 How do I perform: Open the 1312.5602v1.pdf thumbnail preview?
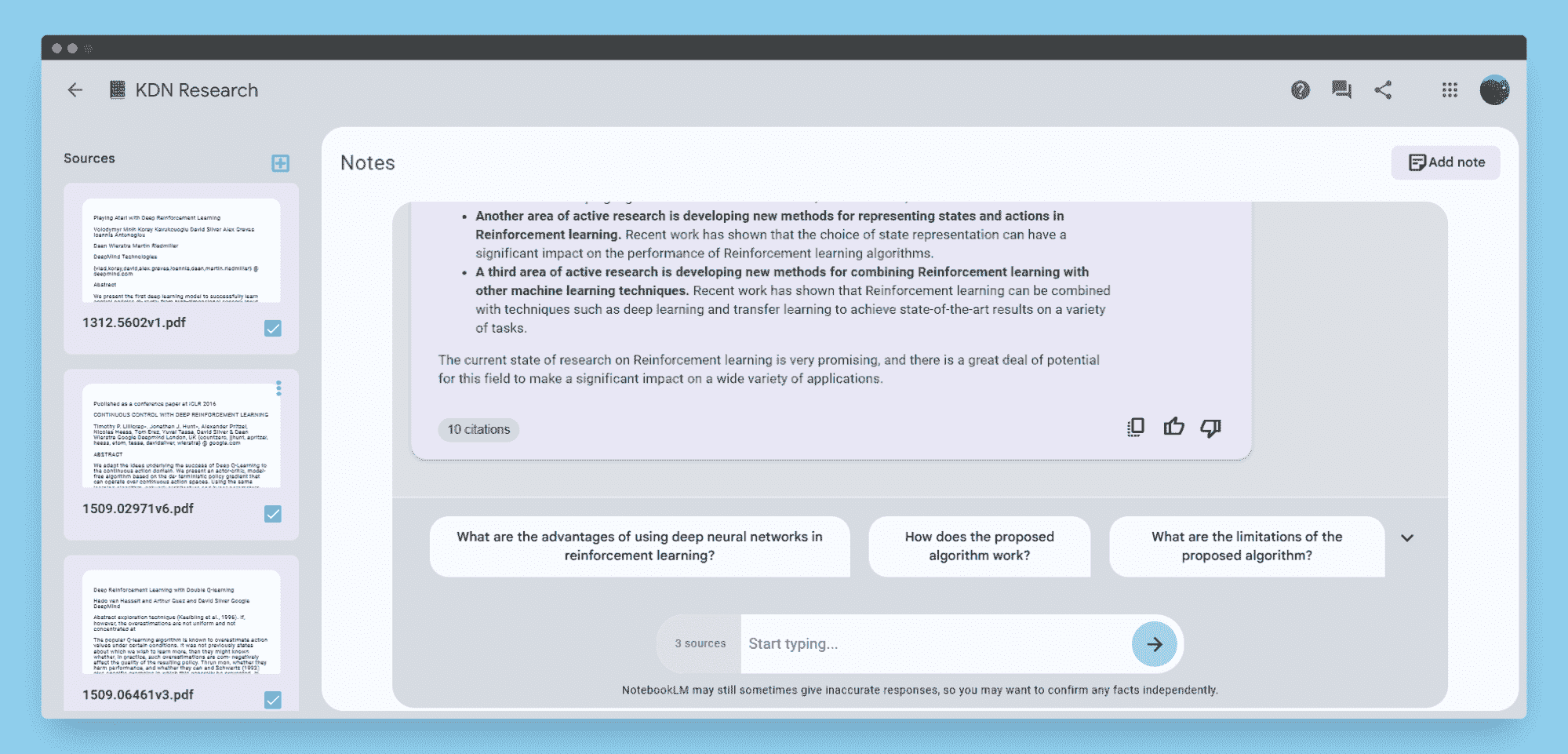[181, 250]
